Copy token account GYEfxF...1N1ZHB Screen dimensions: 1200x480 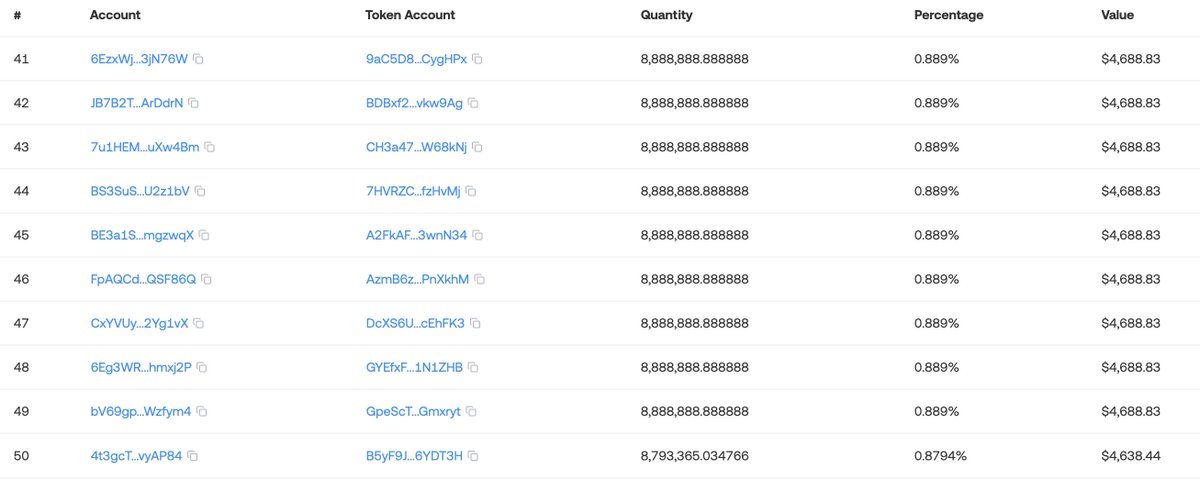[x=473, y=367]
